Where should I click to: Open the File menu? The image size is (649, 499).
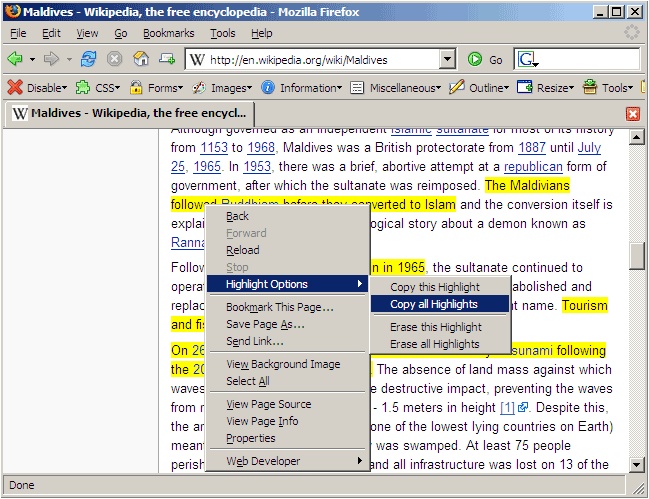tap(18, 33)
